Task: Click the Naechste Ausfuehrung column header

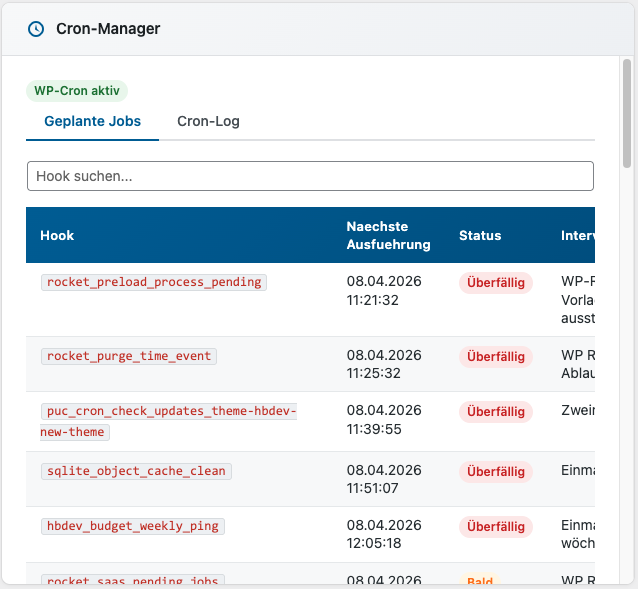Action: (388, 235)
